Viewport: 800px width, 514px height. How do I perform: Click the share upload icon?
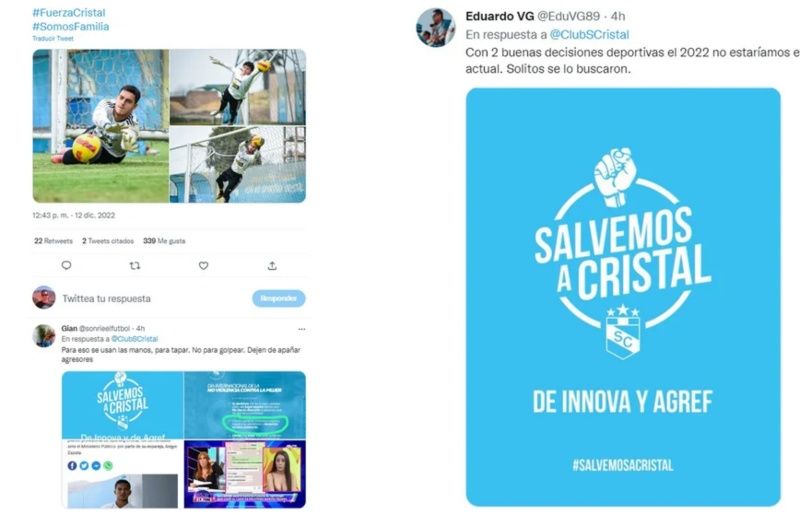point(272,265)
